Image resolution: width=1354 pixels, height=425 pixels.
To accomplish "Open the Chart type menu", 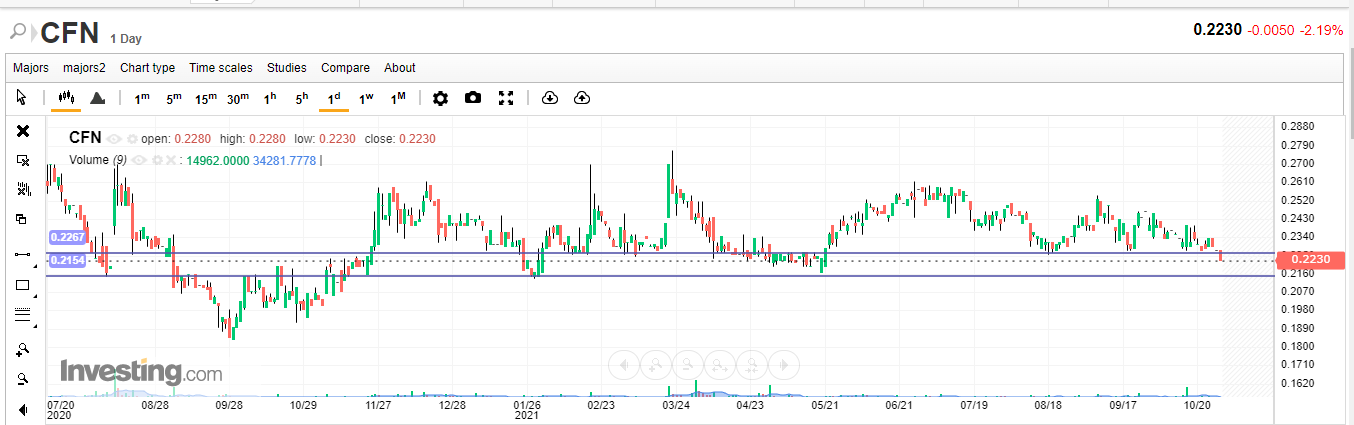I will click(x=147, y=68).
